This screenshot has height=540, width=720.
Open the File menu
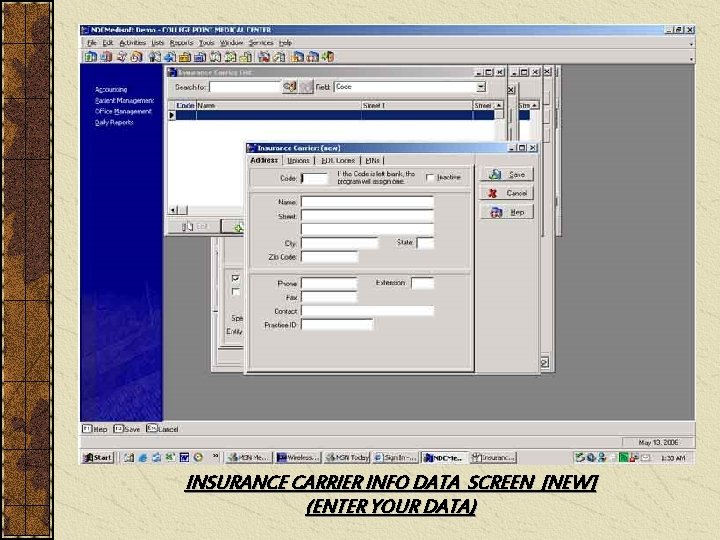click(92, 43)
